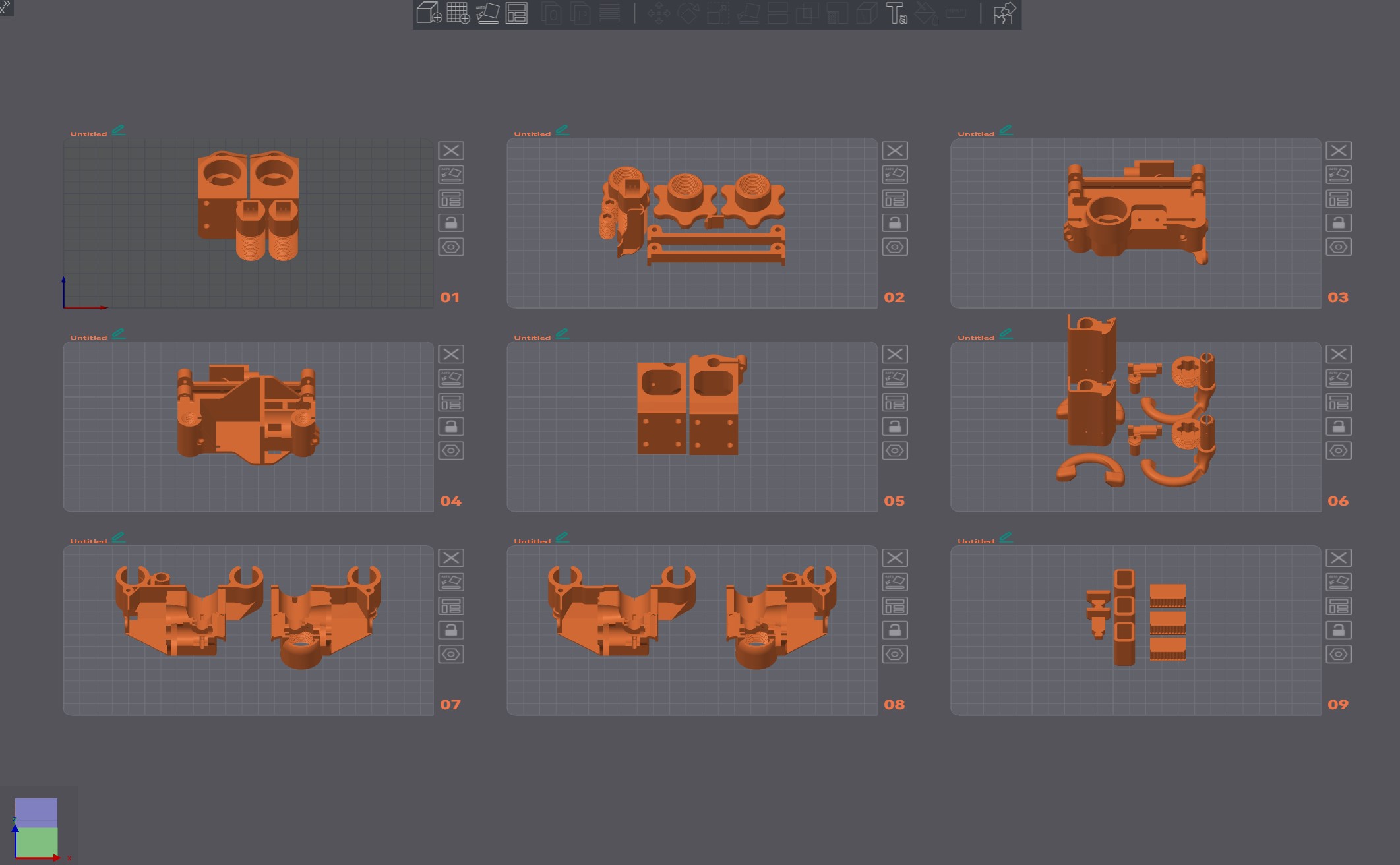The image size is (1400, 865).
Task: Open plate settings for plate 03
Action: [x=1339, y=247]
